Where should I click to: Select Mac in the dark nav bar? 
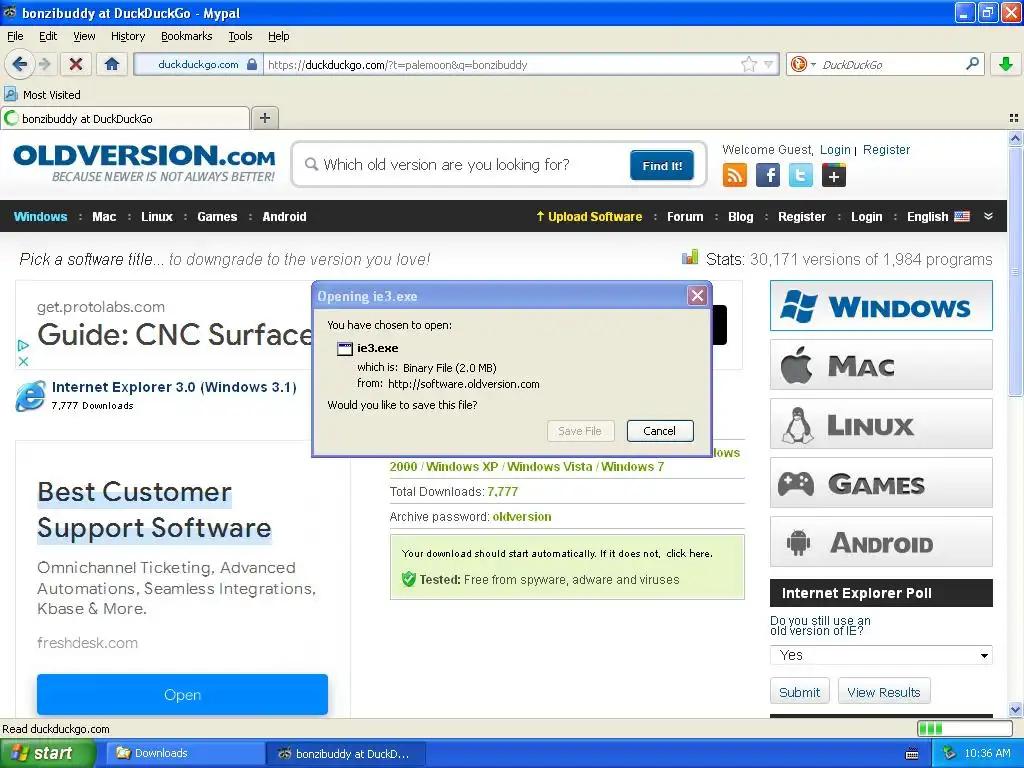point(104,216)
